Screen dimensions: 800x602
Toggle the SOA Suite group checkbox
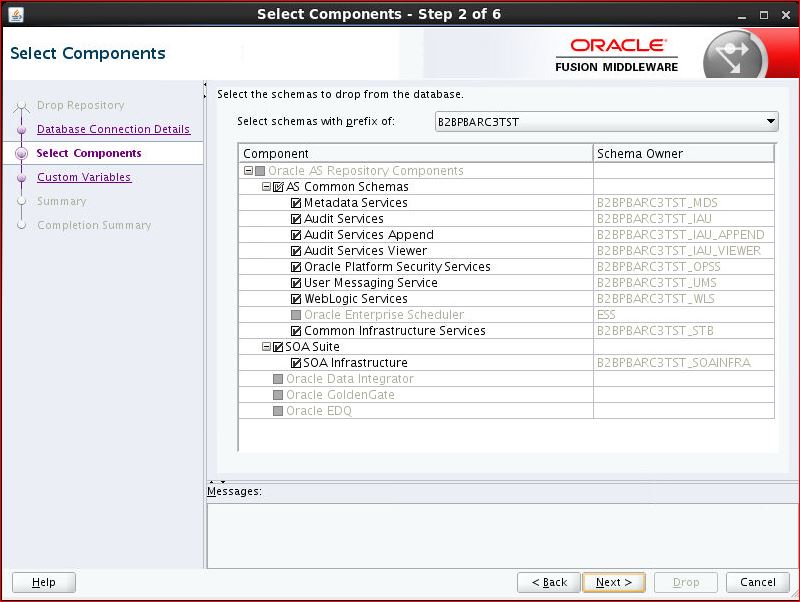[278, 347]
